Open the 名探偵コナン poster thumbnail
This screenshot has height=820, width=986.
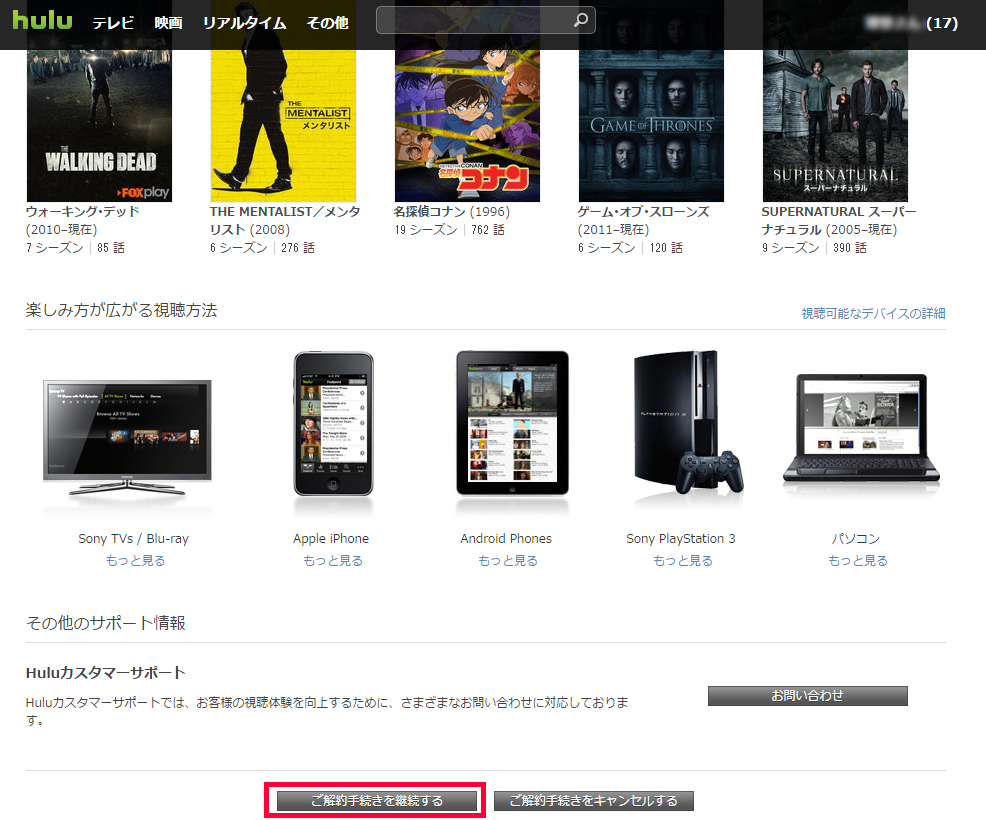coord(467,126)
